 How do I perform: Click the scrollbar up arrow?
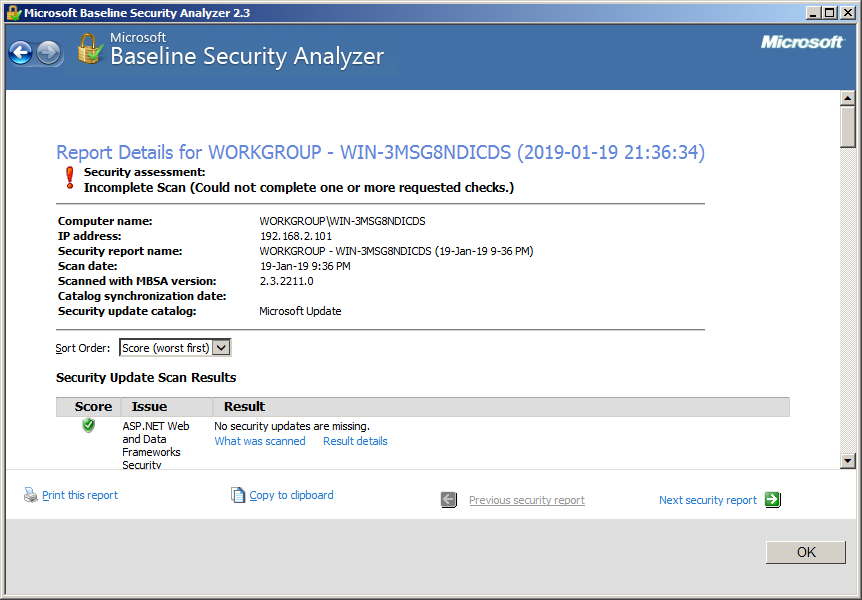pos(848,98)
